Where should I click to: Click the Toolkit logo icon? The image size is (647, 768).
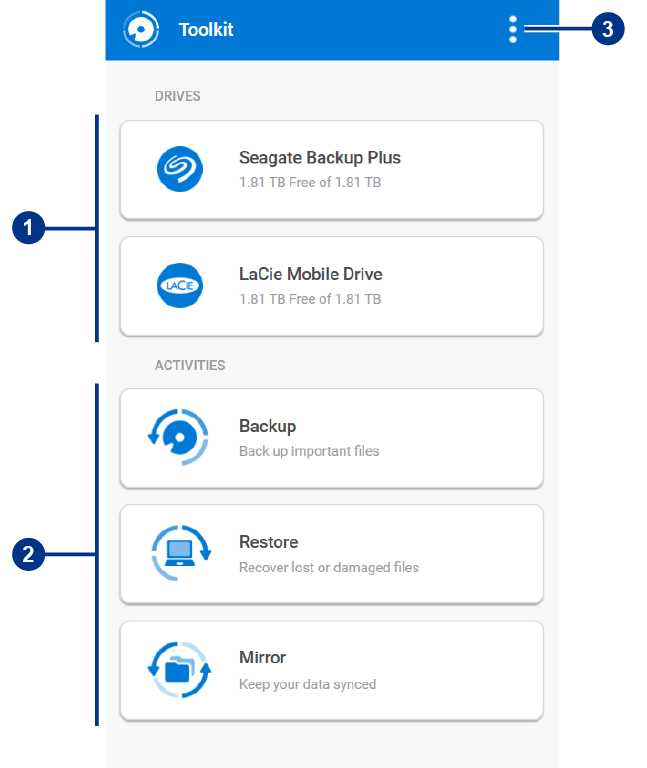(141, 29)
